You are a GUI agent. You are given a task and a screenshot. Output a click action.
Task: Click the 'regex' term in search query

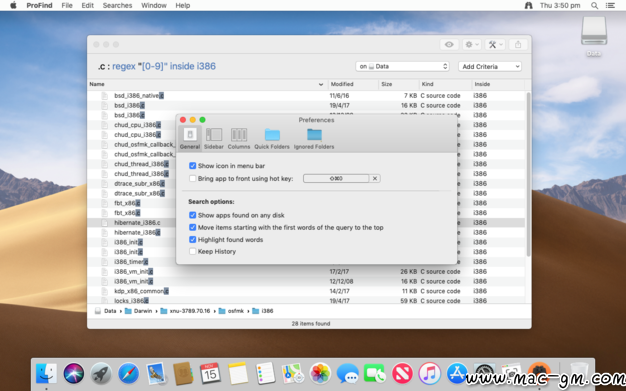coord(124,66)
